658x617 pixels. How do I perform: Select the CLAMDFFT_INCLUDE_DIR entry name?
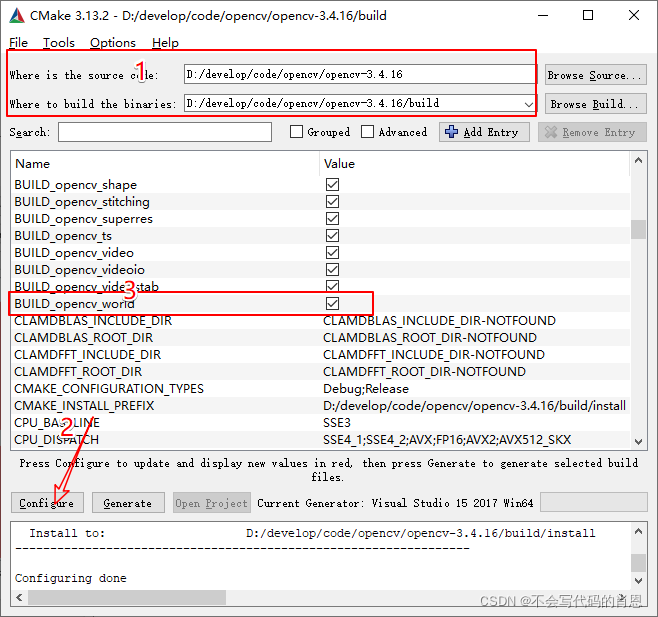[x=88, y=355]
